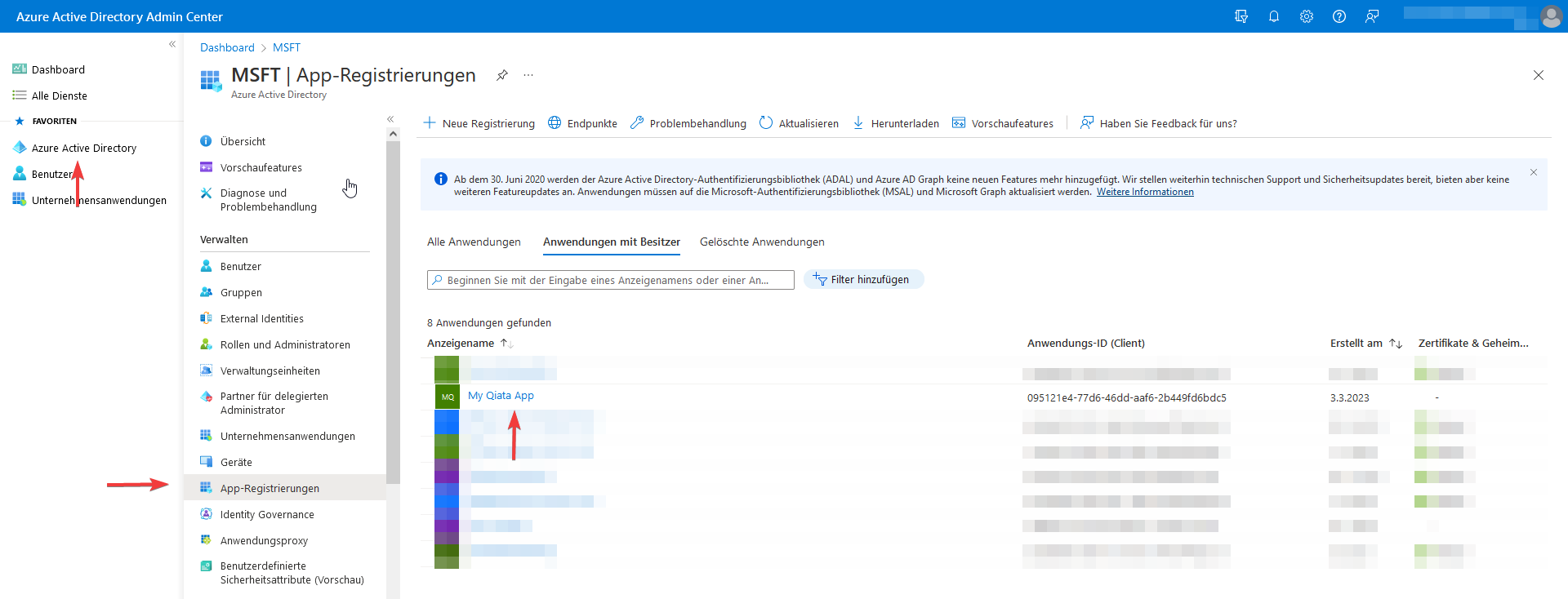Click the Aktualisieren refresh button

coord(799,123)
